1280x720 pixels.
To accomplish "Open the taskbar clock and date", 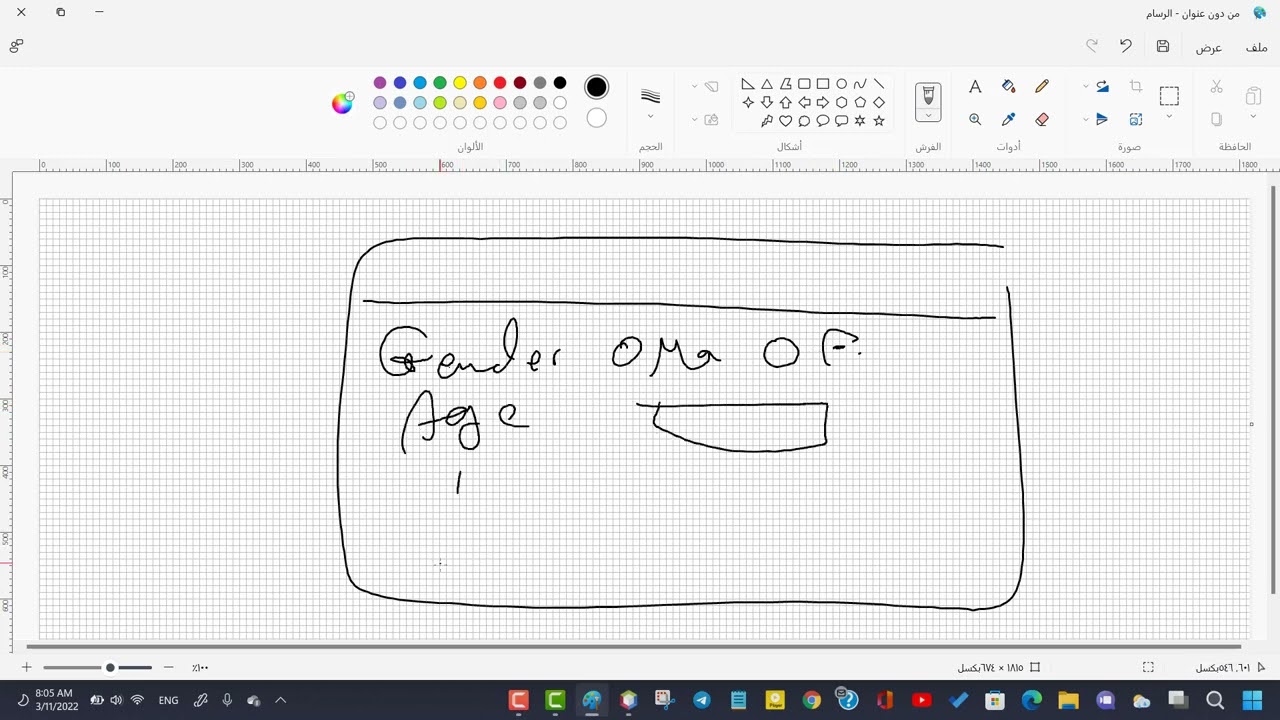I will click(53, 700).
